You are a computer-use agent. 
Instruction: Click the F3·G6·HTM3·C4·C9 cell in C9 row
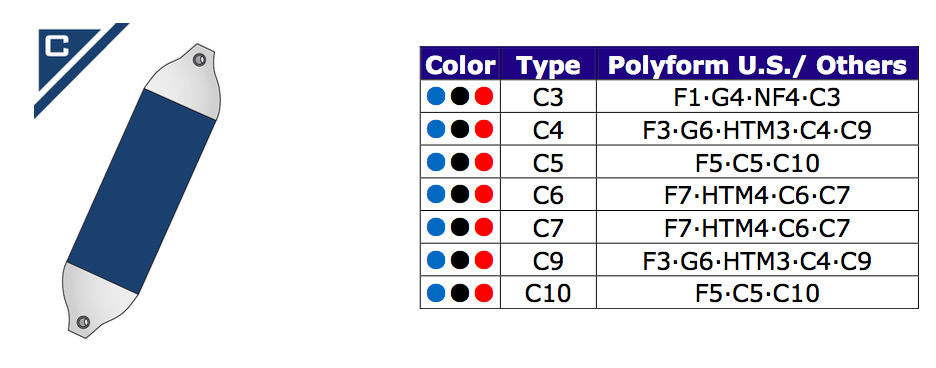(757, 260)
